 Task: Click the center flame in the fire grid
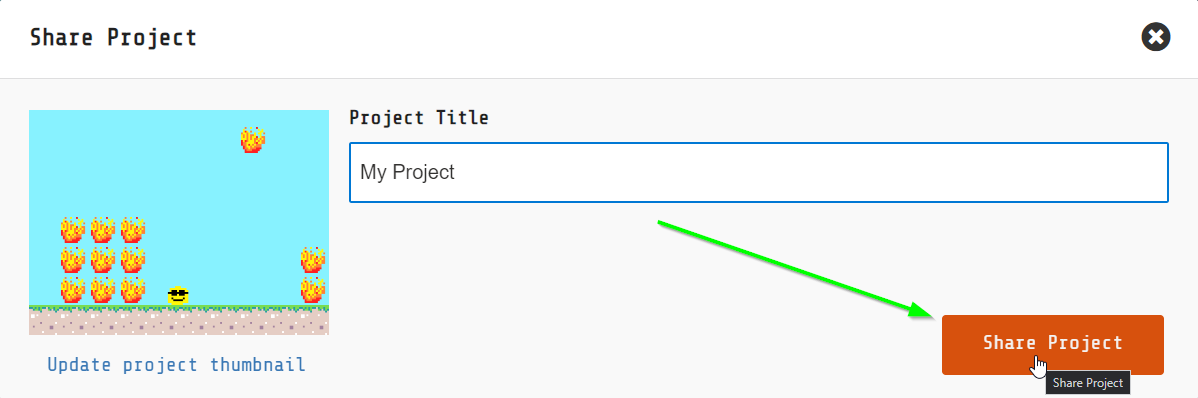pyautogui.click(x=102, y=260)
